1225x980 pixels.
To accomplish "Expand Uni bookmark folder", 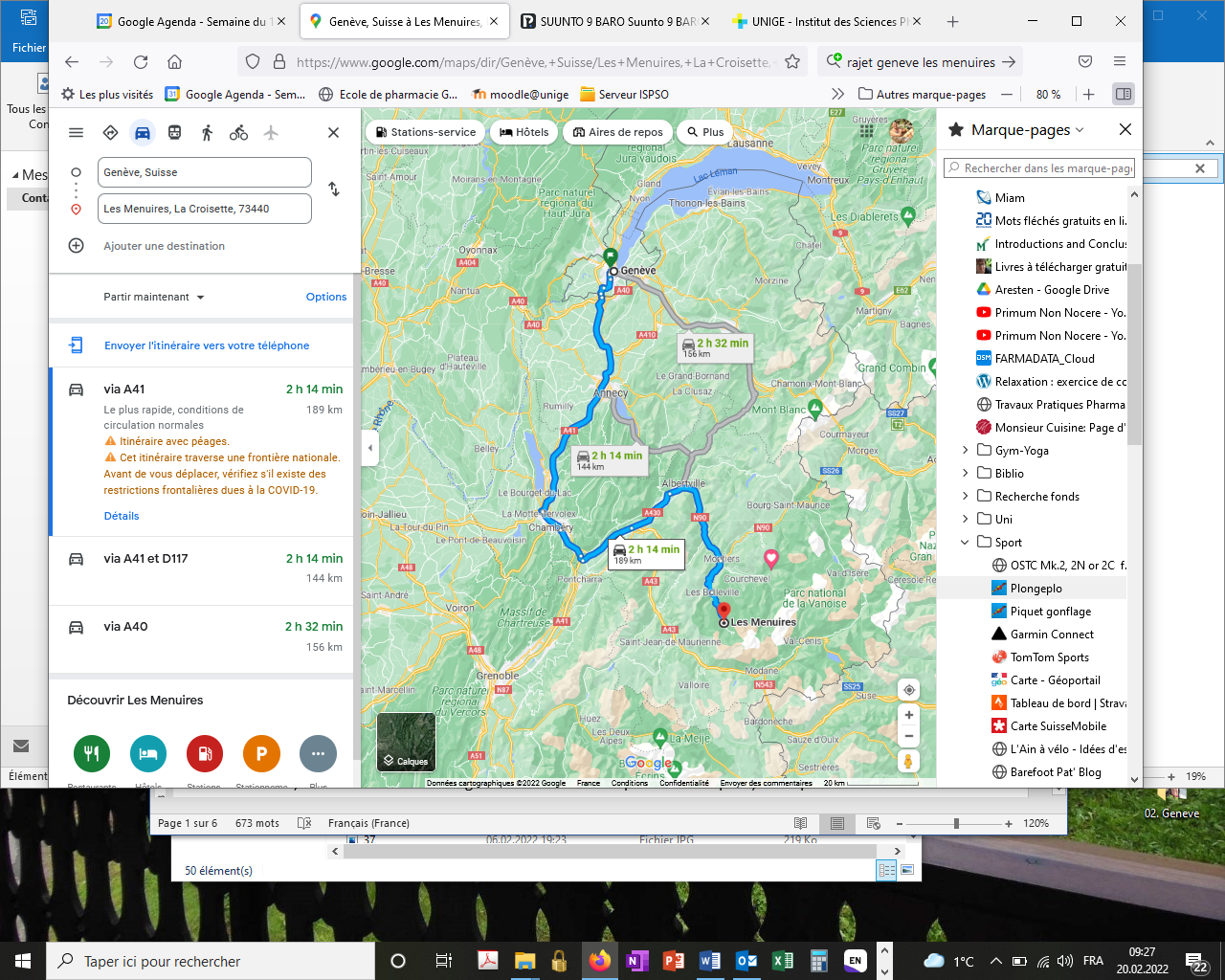I will pos(965,520).
